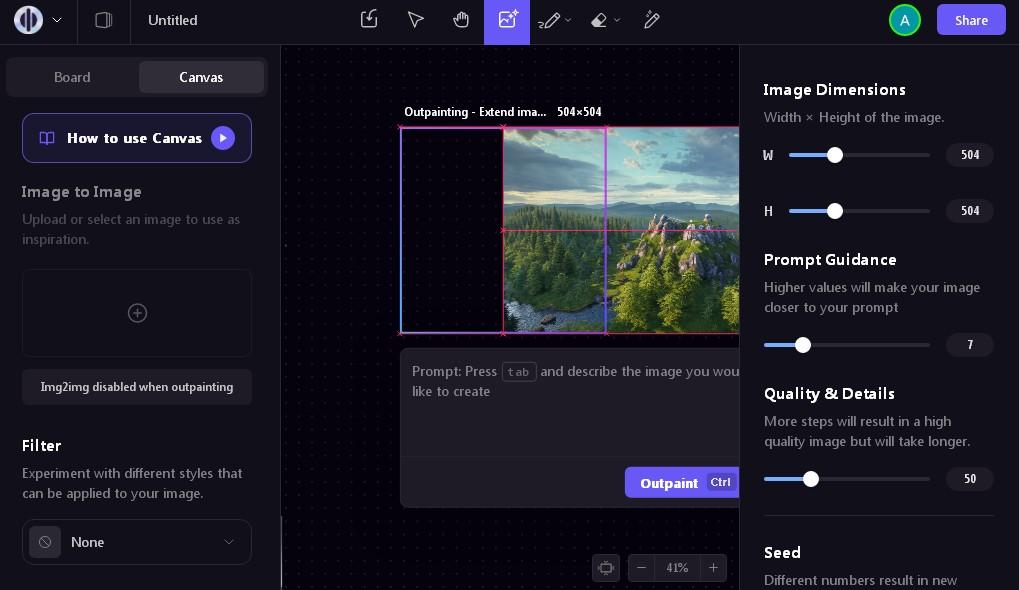Expand the logo menu chevron
The height and width of the screenshot is (590, 1019).
[57, 20]
